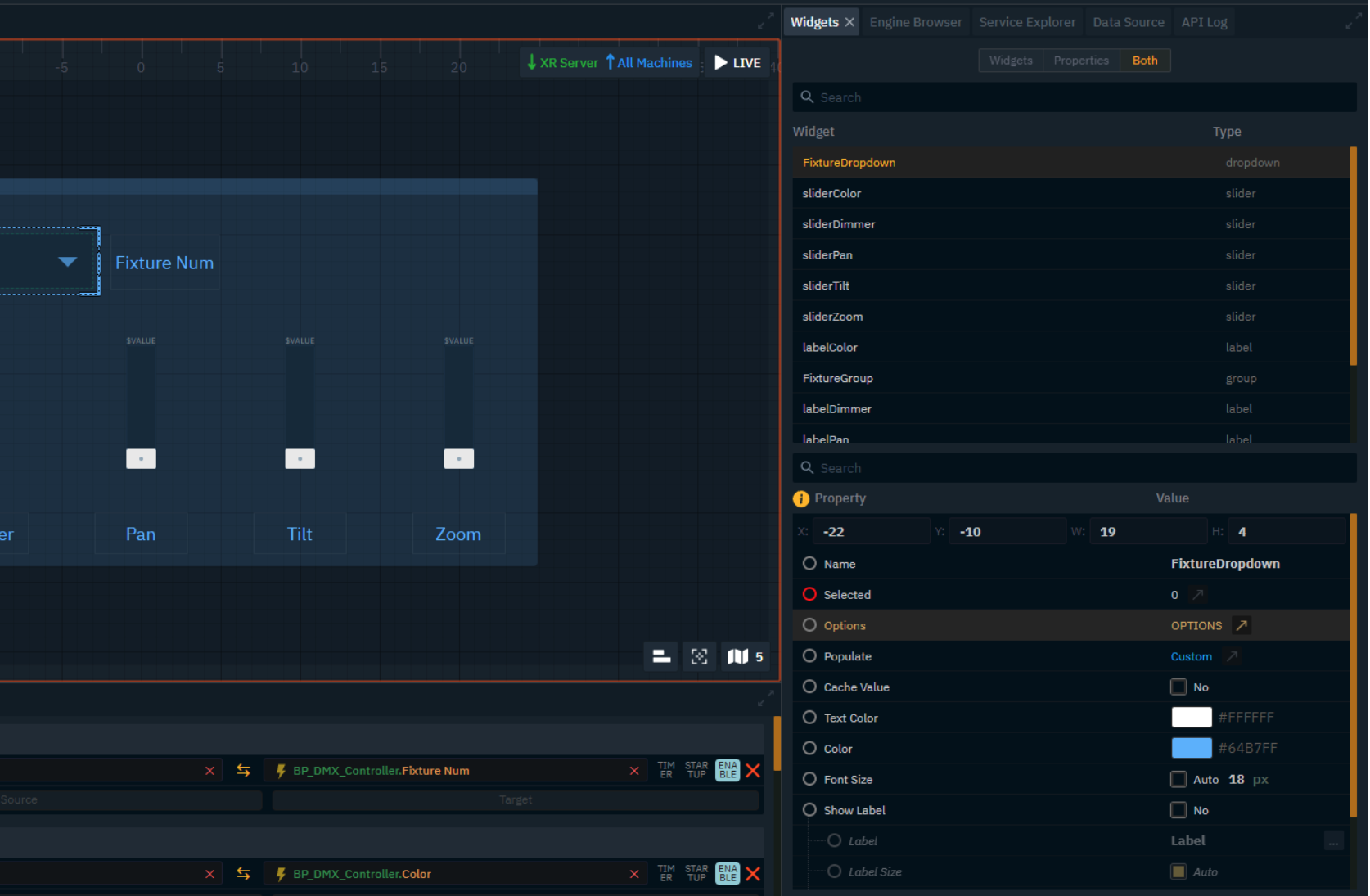
Task: Click the Label ellipsis edit button
Action: point(1333,841)
